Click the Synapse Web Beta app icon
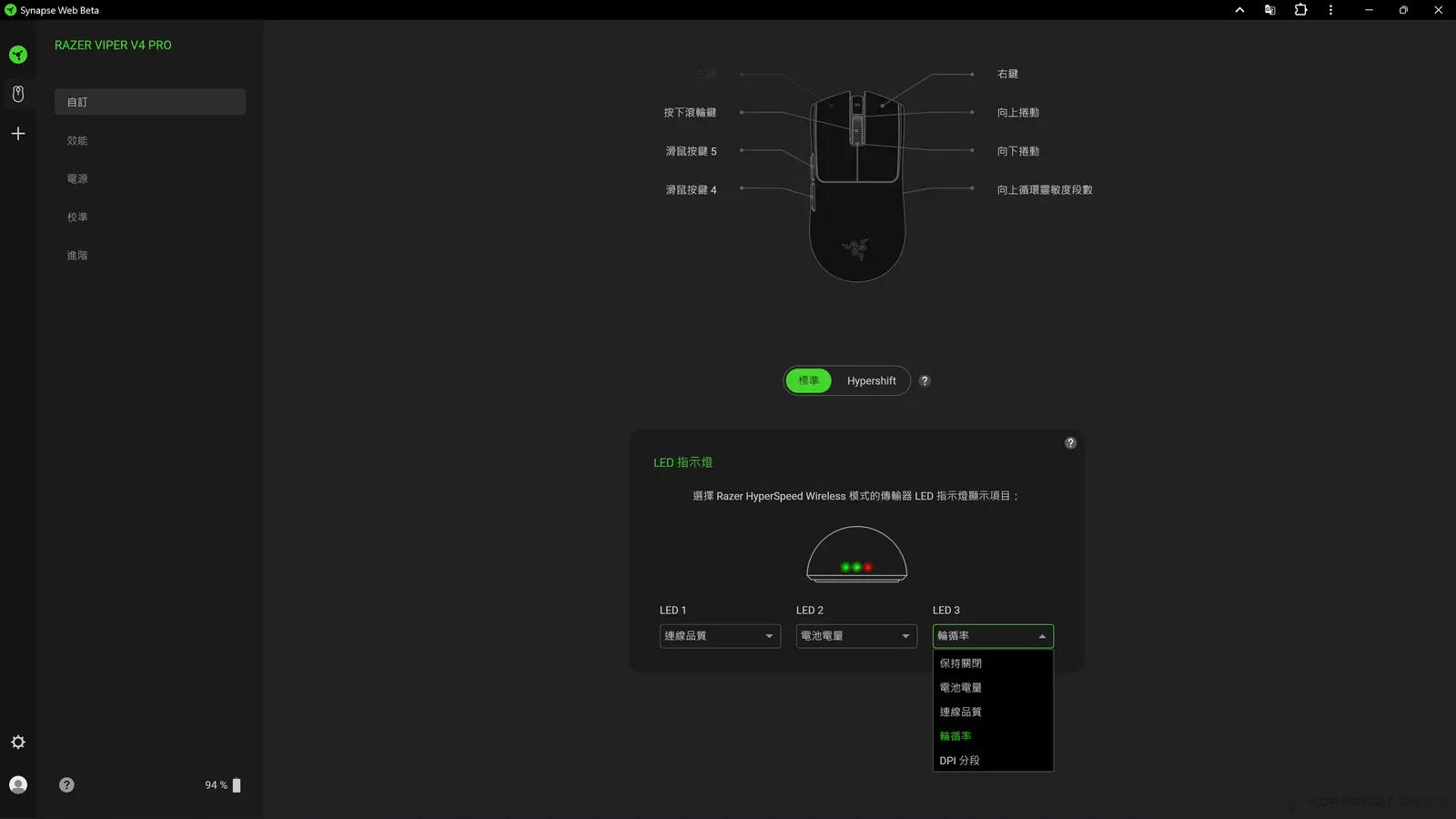Viewport: 1456px width, 819px height. pyautogui.click(x=11, y=10)
